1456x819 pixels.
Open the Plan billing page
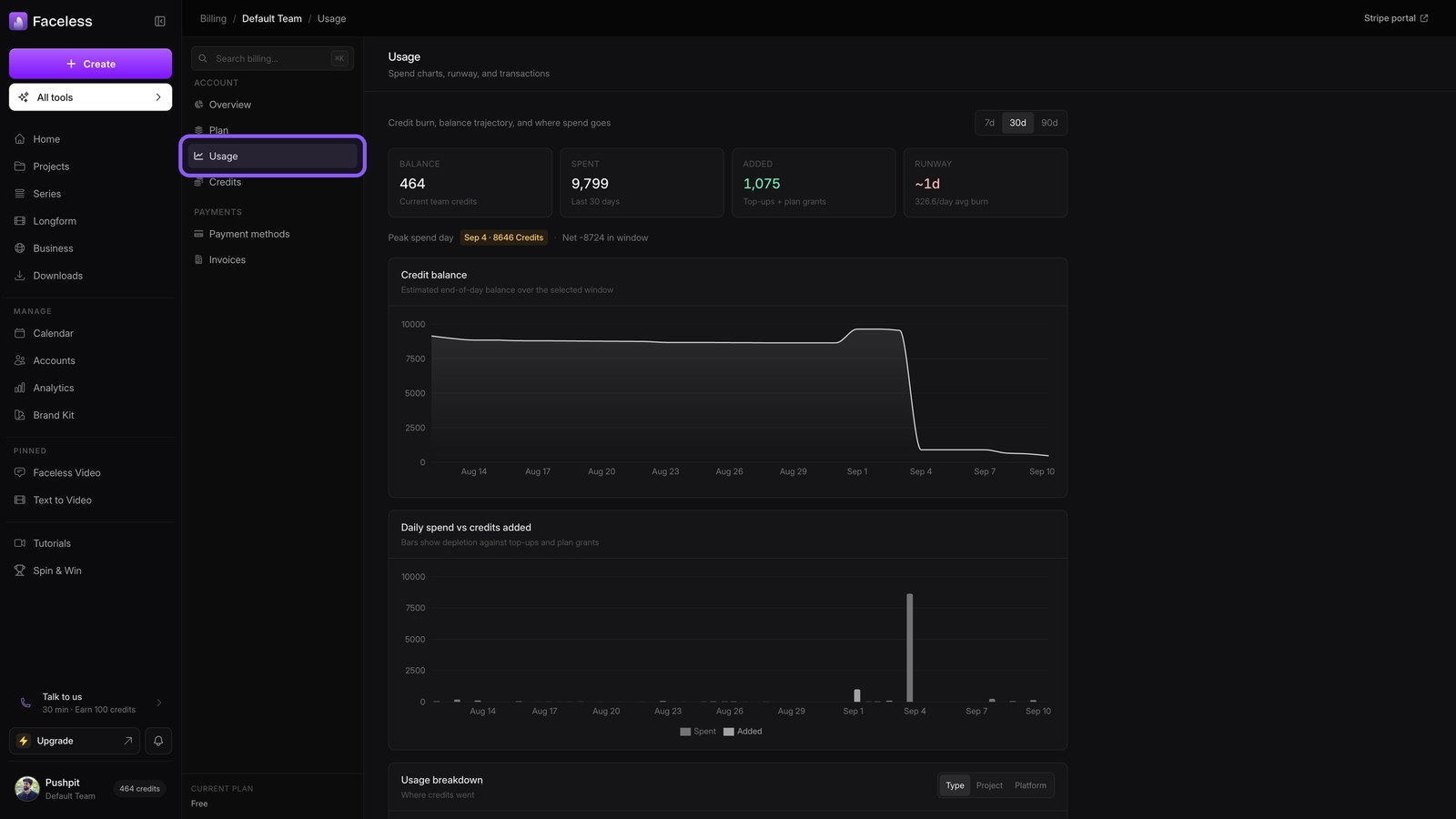pyautogui.click(x=272, y=130)
